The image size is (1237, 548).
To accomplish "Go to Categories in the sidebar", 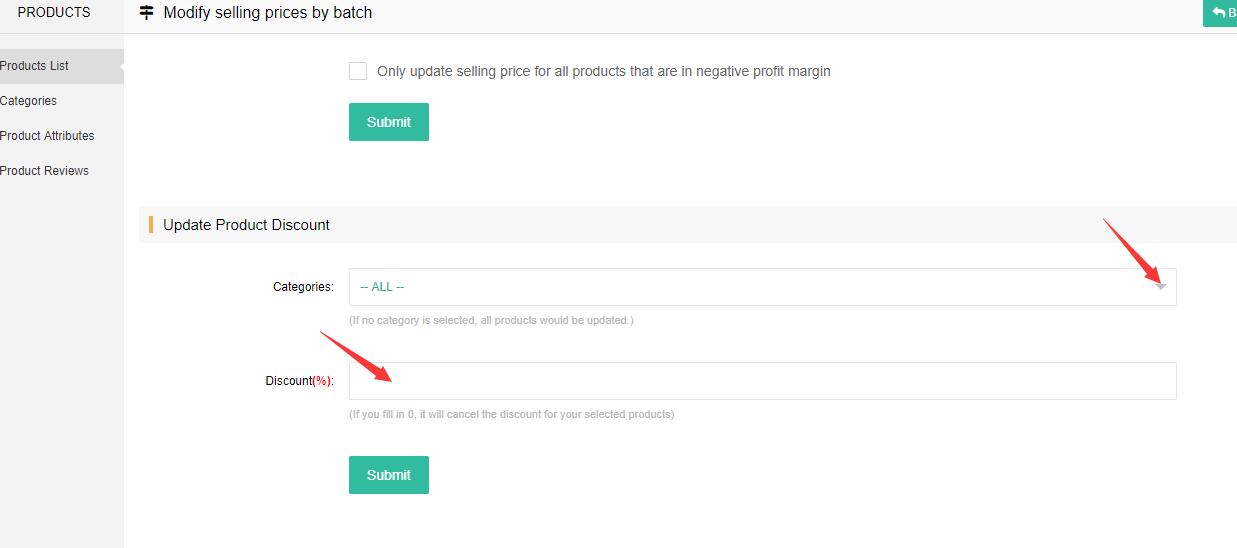I will pyautogui.click(x=29, y=101).
